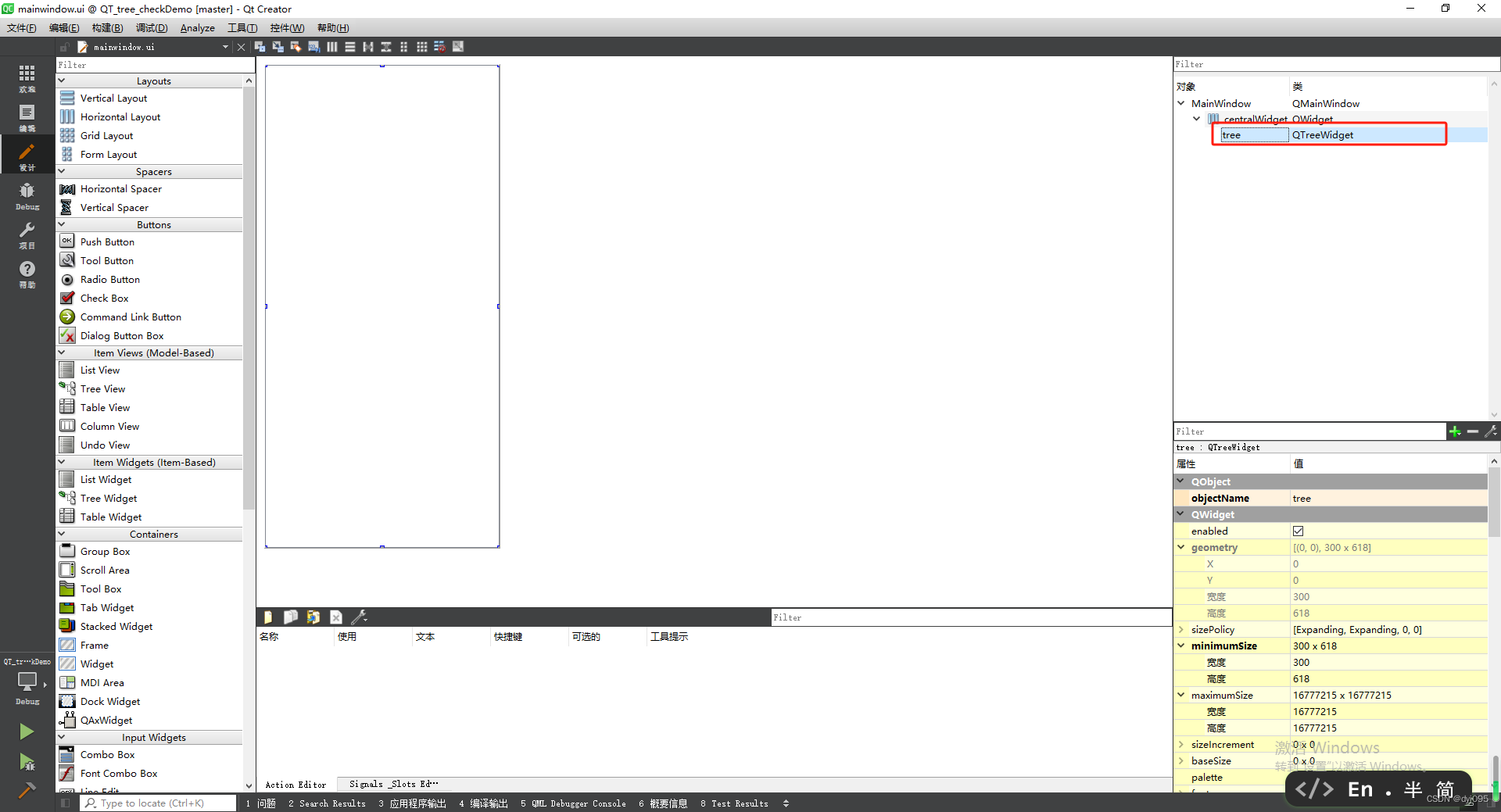This screenshot has height=812, width=1501.
Task: Click the Paste action icon in Action Editor
Action: [x=313, y=617]
